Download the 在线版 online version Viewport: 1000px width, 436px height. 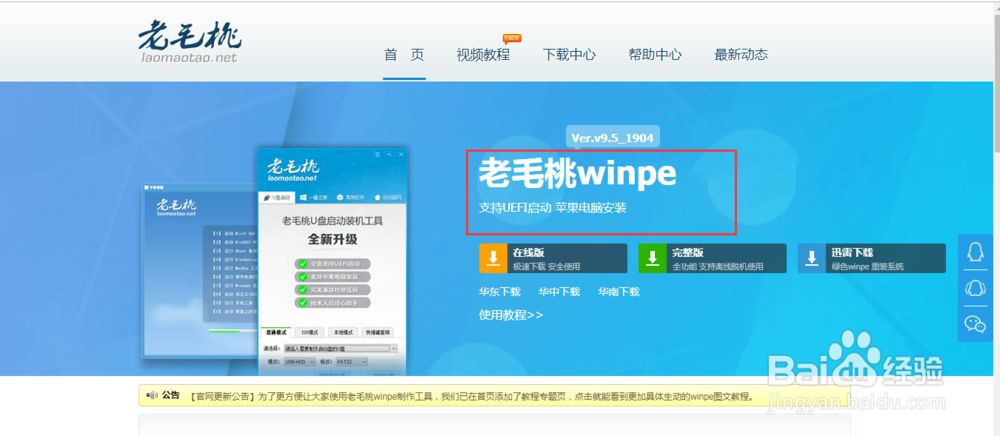click(553, 258)
